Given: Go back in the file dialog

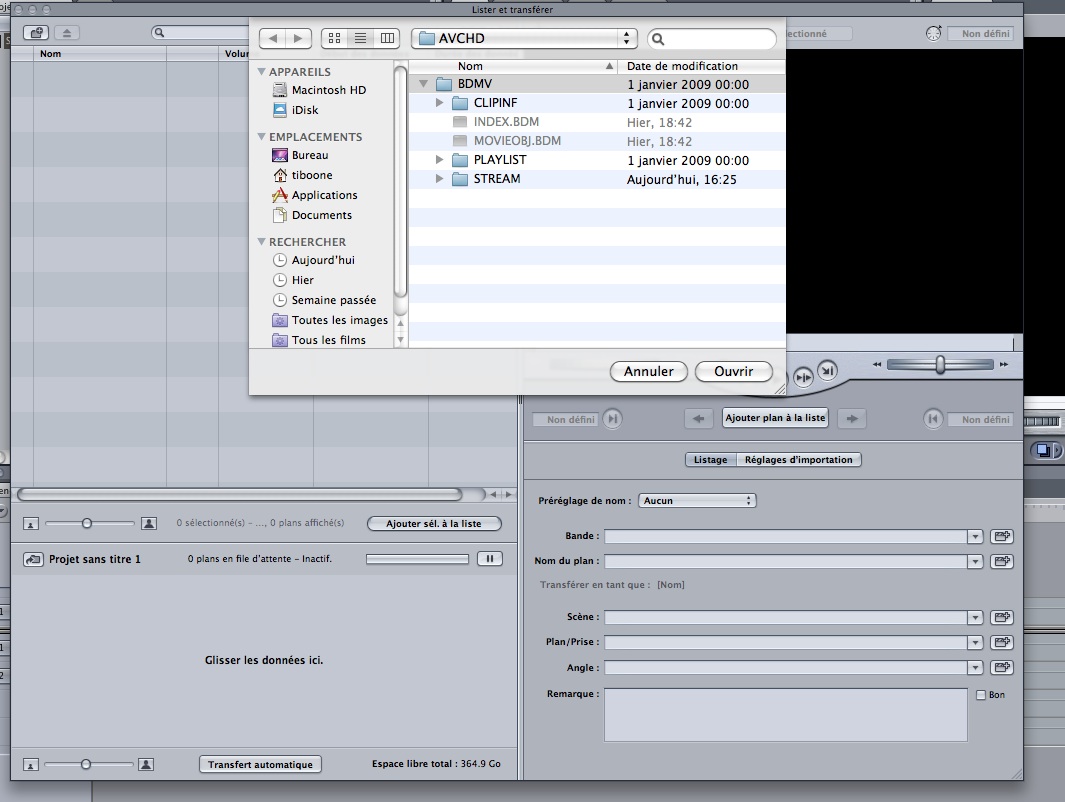Looking at the screenshot, I should 272,38.
